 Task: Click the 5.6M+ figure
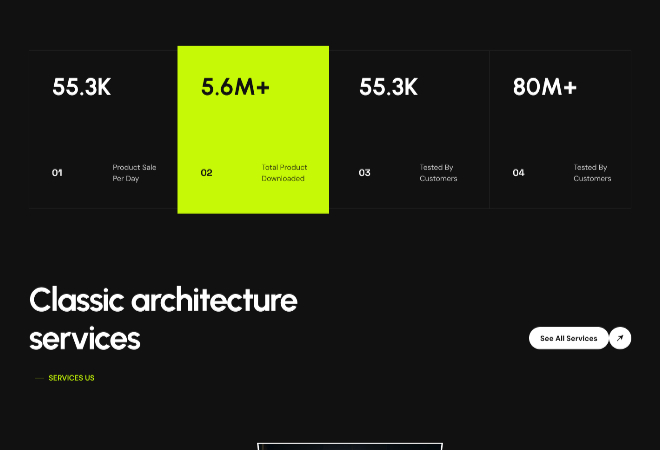(x=235, y=87)
